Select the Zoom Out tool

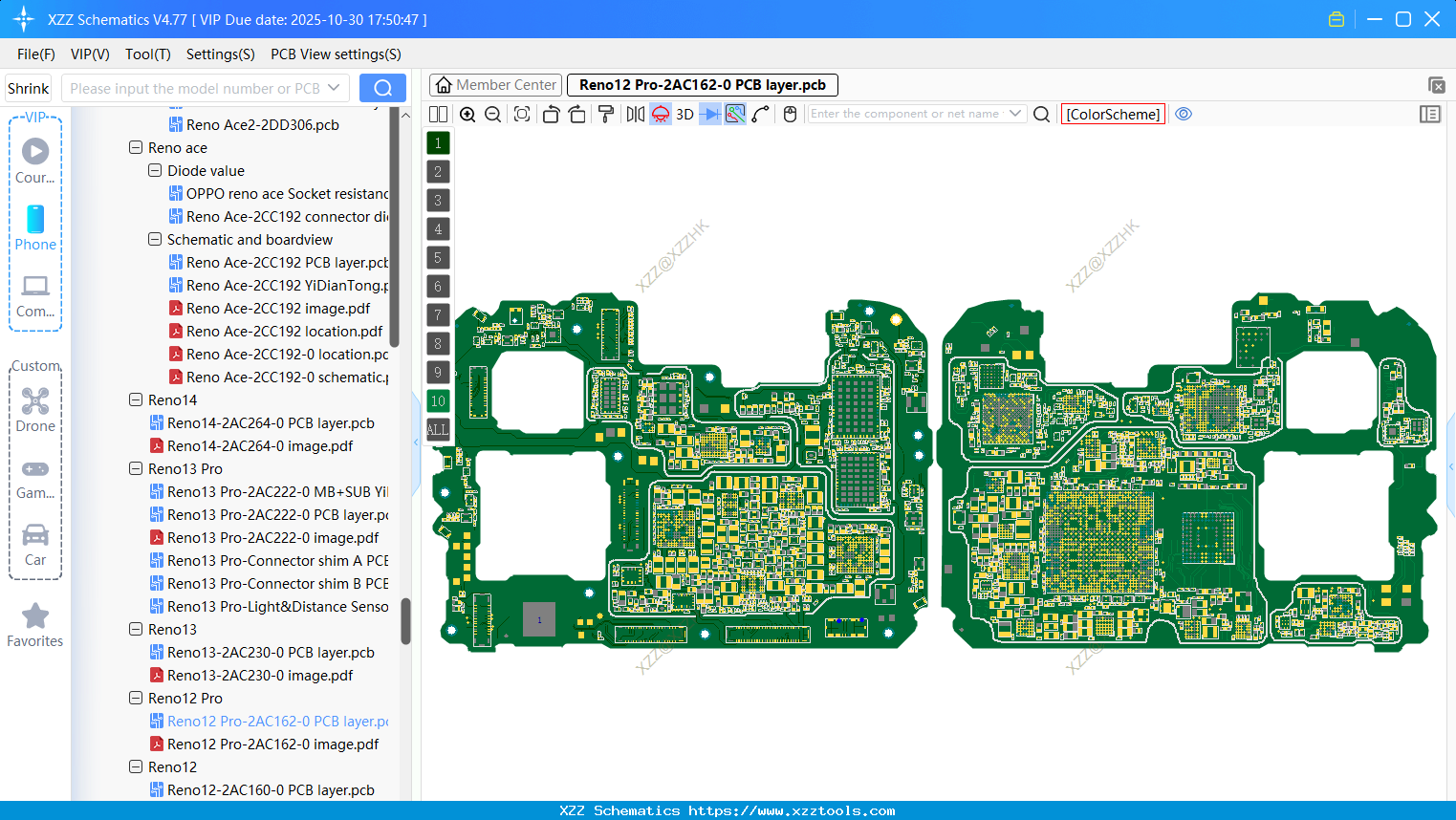(491, 114)
